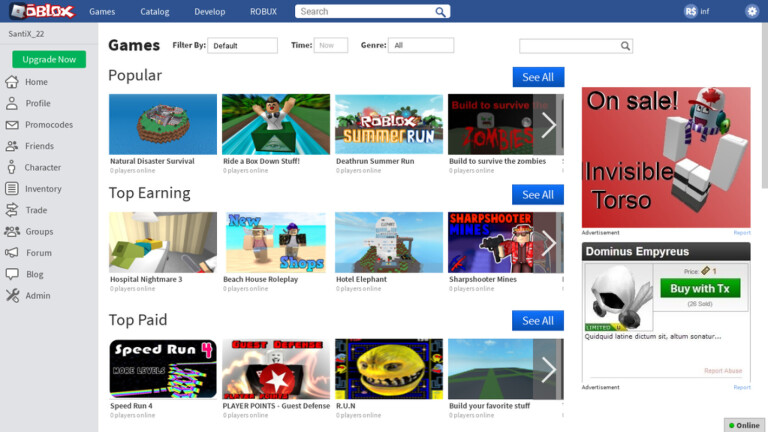Viewport: 768px width, 432px height.
Task: Click the Blog speech bubble icon
Action: pos(12,274)
